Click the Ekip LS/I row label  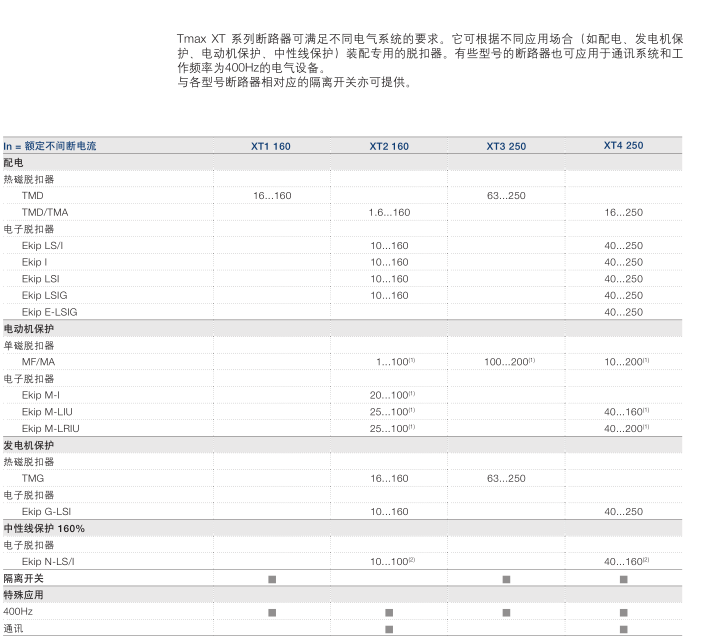(42, 246)
